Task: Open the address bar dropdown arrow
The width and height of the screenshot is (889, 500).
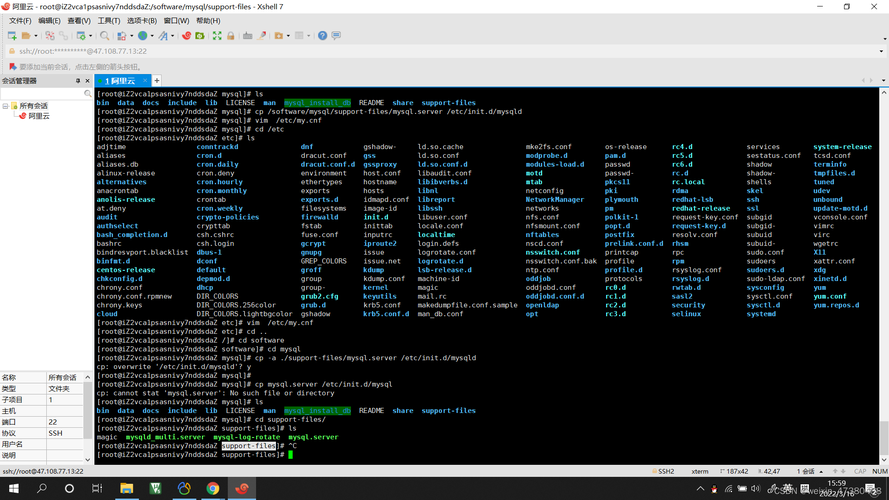Action: pyautogui.click(x=881, y=51)
